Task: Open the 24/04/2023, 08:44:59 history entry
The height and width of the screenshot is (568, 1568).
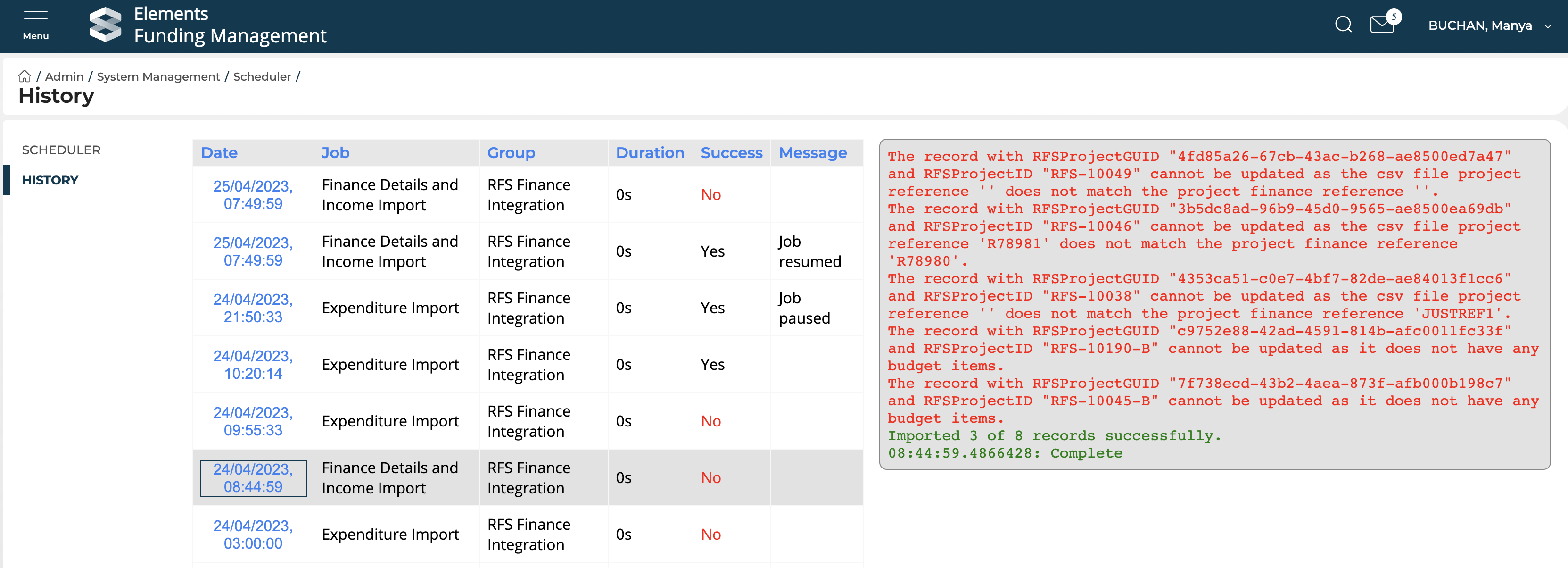Action: click(253, 478)
